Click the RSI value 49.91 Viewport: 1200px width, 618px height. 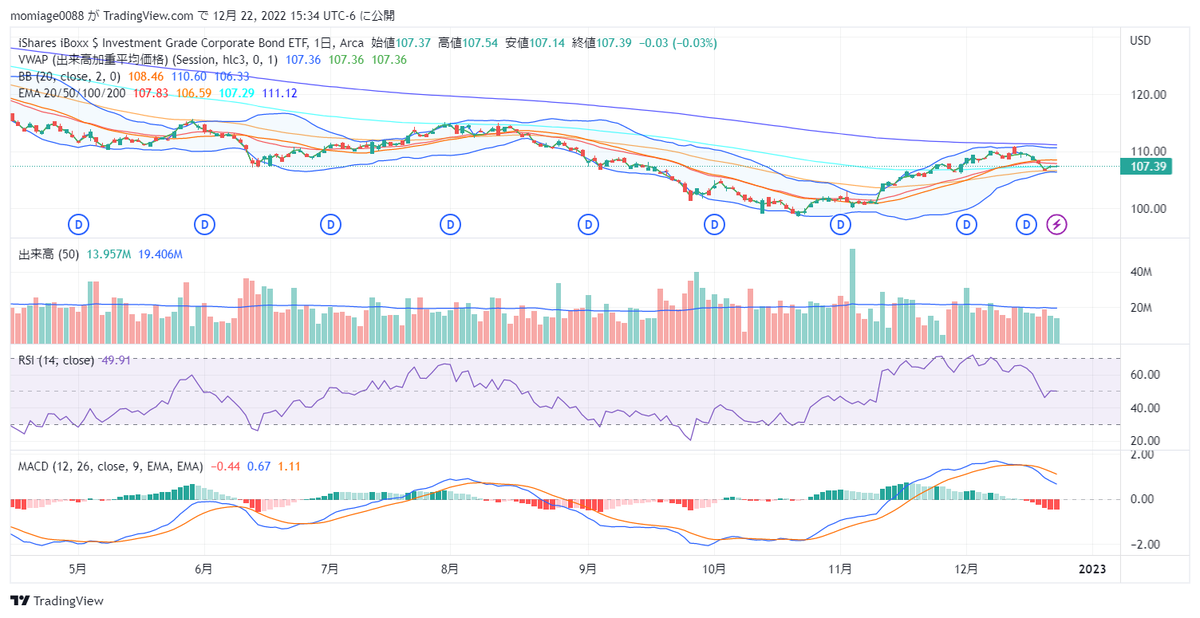[x=116, y=360]
